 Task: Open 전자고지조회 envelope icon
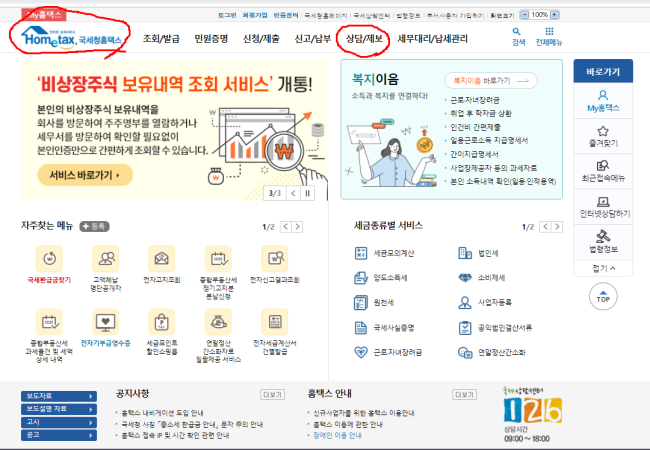pos(162,259)
